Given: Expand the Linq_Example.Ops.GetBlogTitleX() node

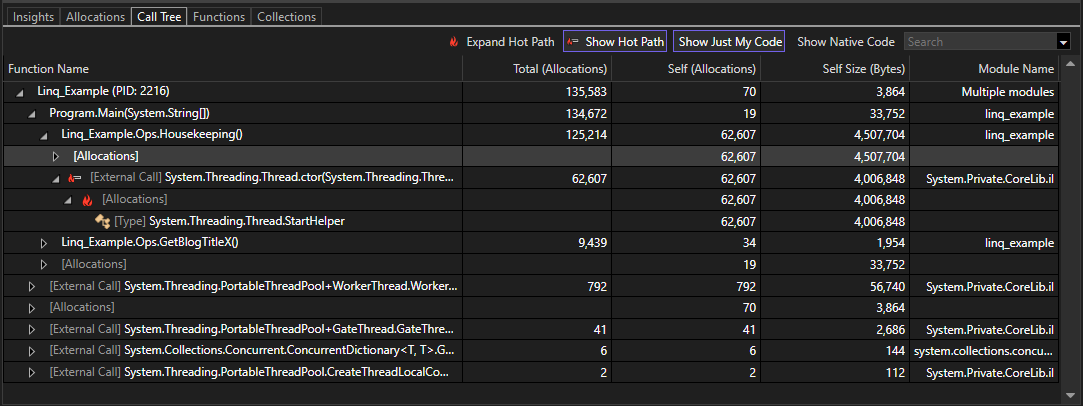Looking at the screenshot, I should click(x=44, y=243).
